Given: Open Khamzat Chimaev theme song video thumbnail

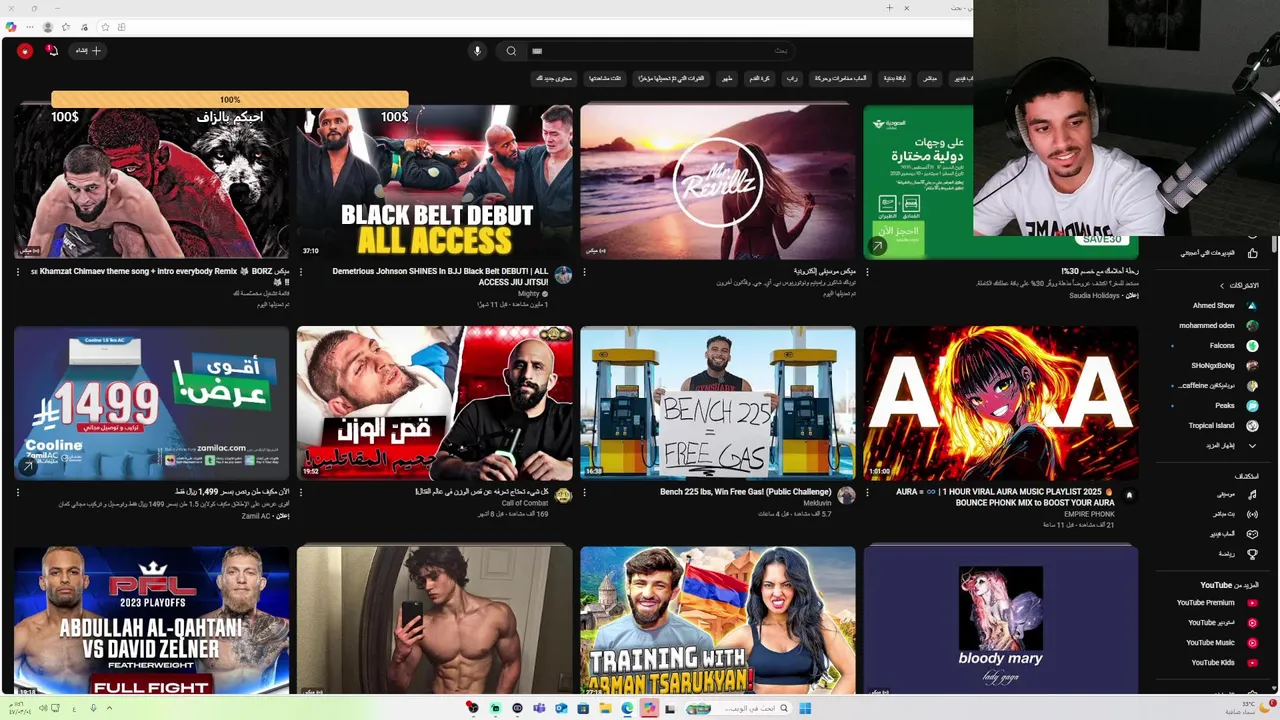Looking at the screenshot, I should point(152,182).
